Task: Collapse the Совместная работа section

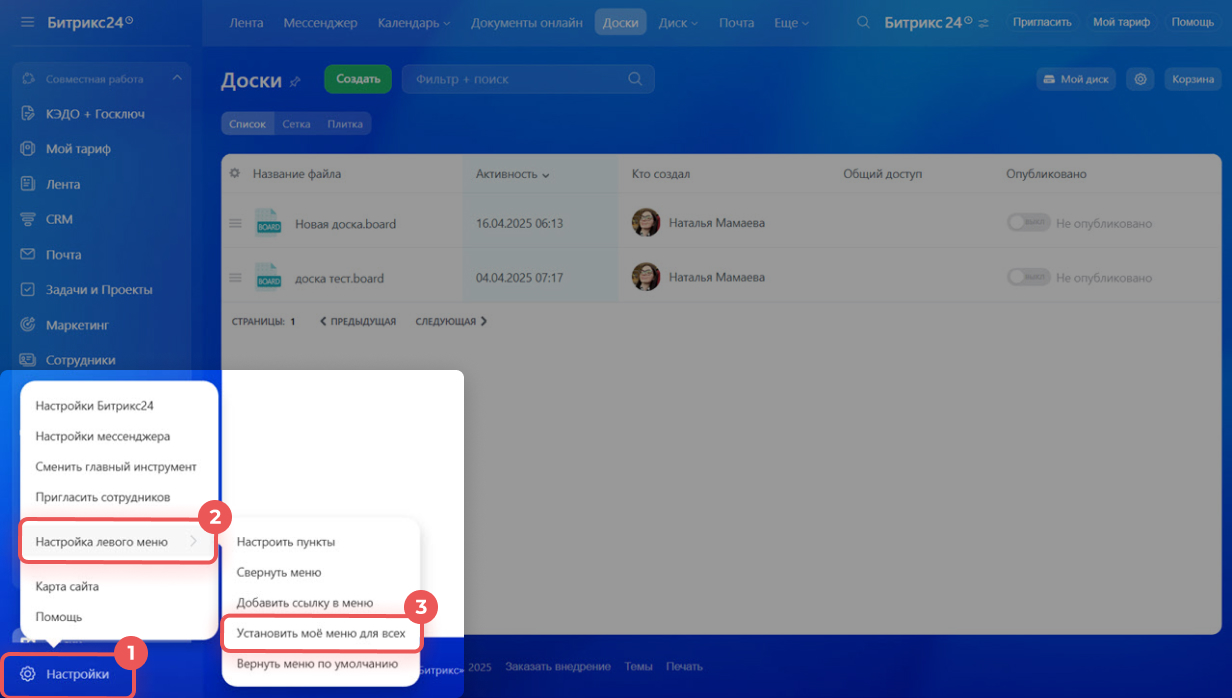Action: 177,78
